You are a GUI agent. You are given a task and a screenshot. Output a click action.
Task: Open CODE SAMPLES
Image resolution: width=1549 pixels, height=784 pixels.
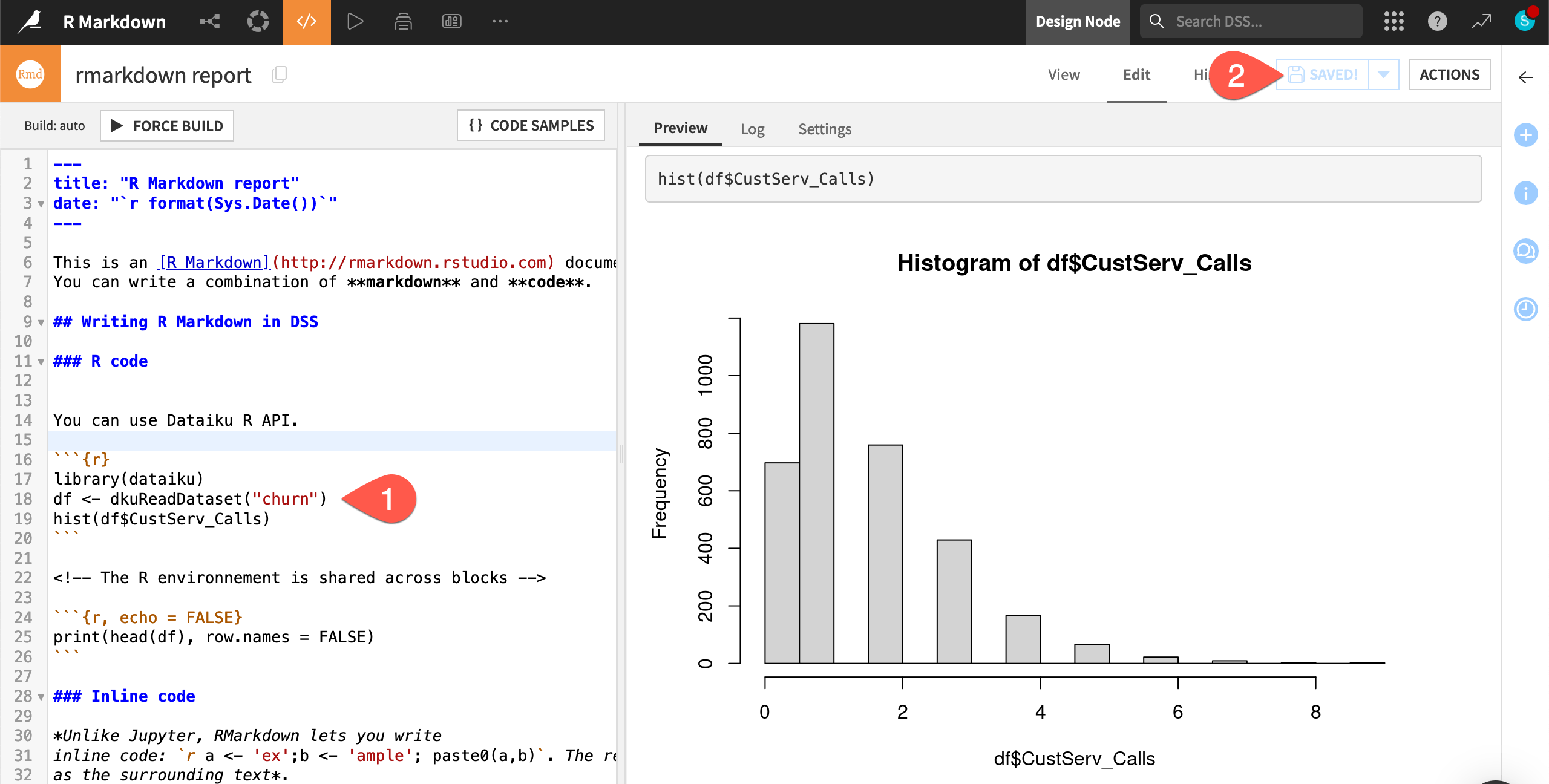coord(531,125)
